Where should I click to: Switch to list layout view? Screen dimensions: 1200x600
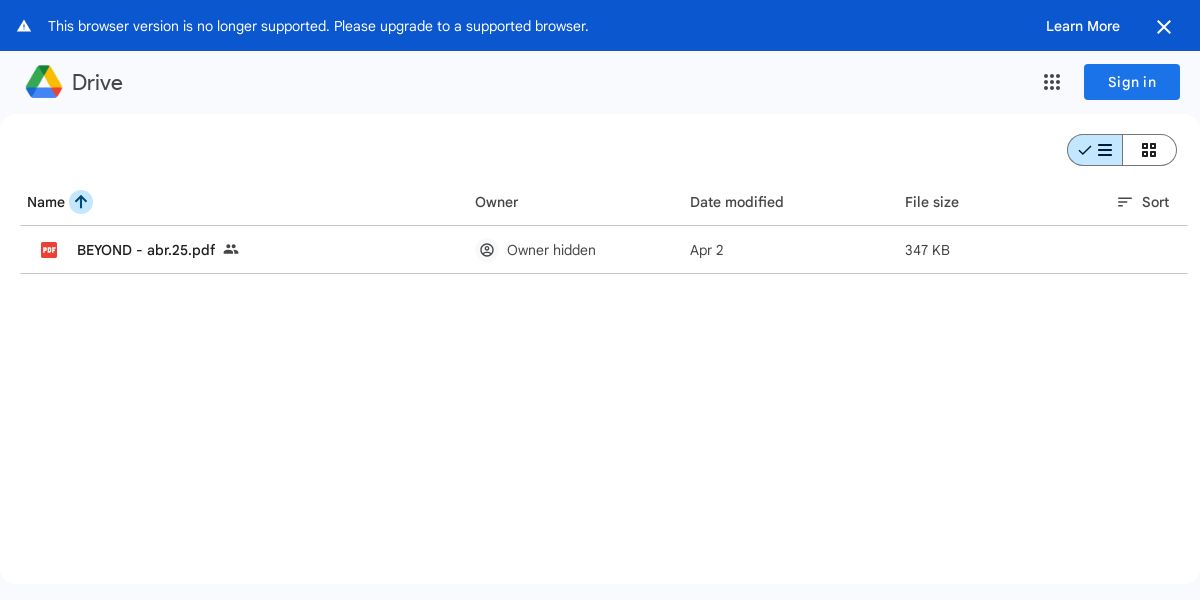[1095, 150]
